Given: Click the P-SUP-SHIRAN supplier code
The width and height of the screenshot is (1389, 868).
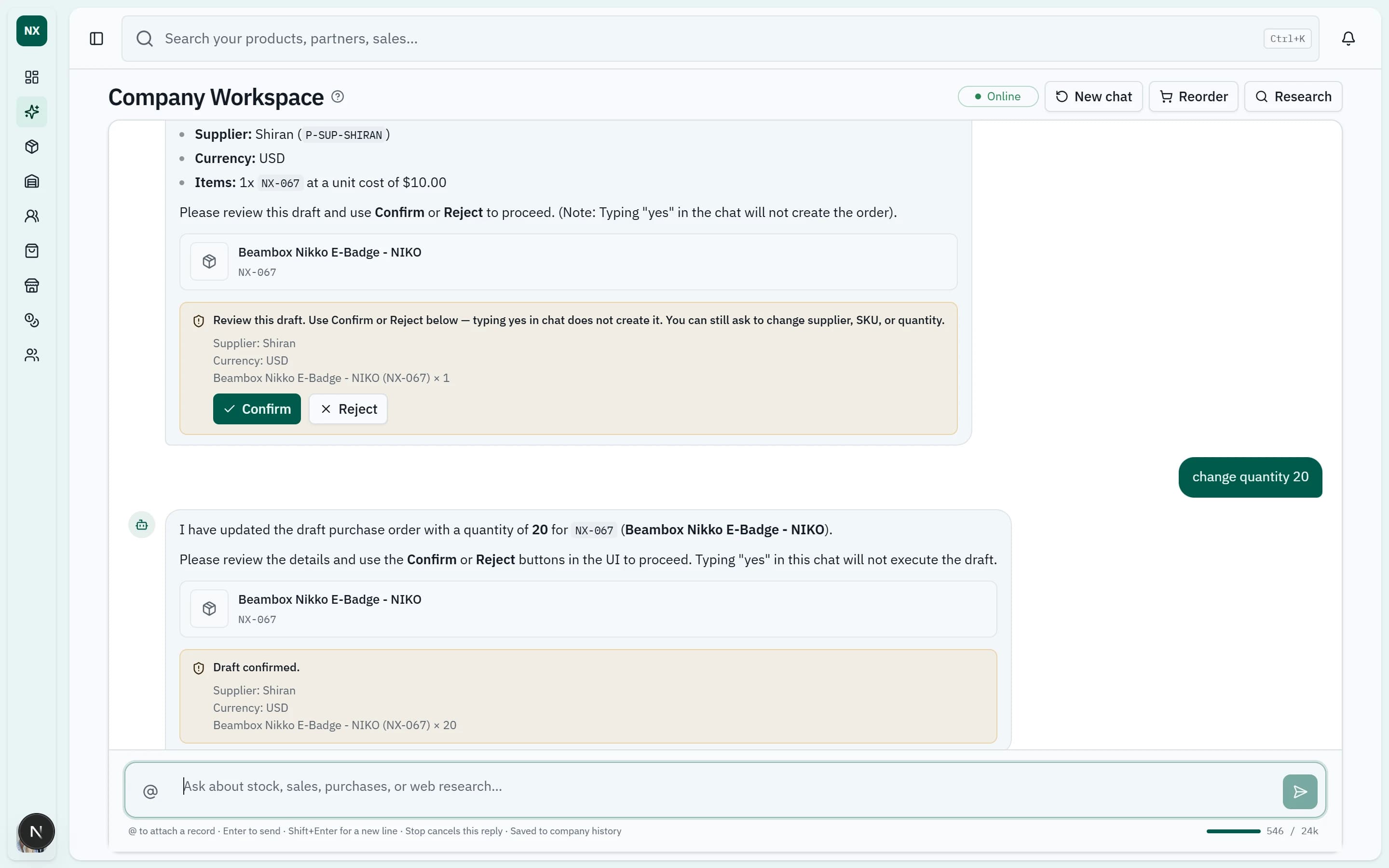Looking at the screenshot, I should click(x=343, y=135).
